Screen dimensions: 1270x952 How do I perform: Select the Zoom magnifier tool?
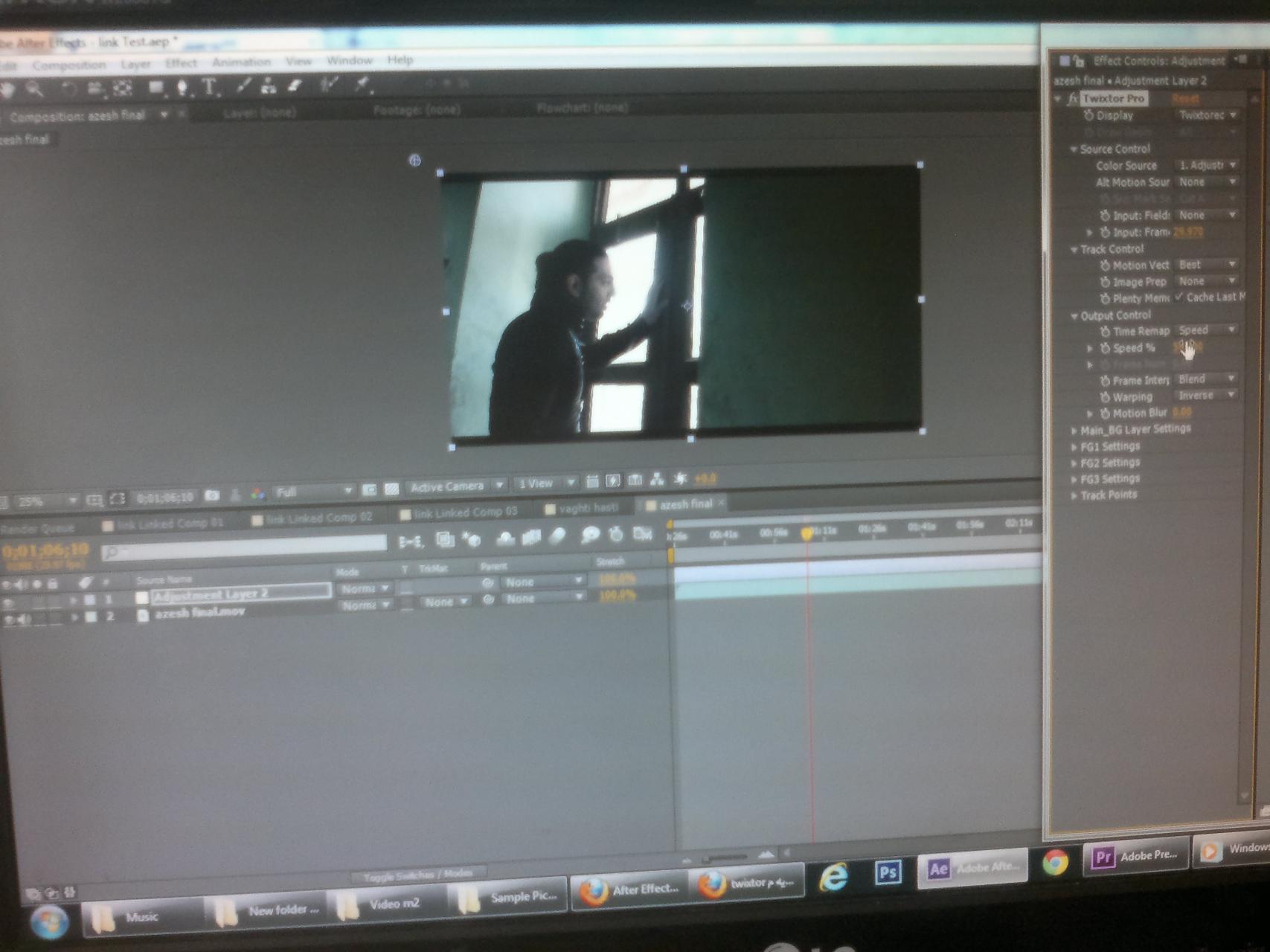click(x=34, y=89)
